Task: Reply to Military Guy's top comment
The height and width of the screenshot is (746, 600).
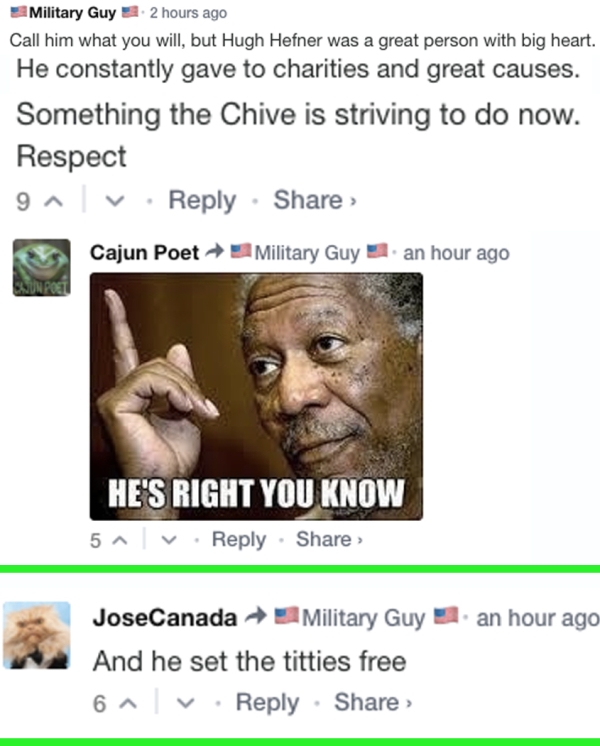Action: [202, 200]
